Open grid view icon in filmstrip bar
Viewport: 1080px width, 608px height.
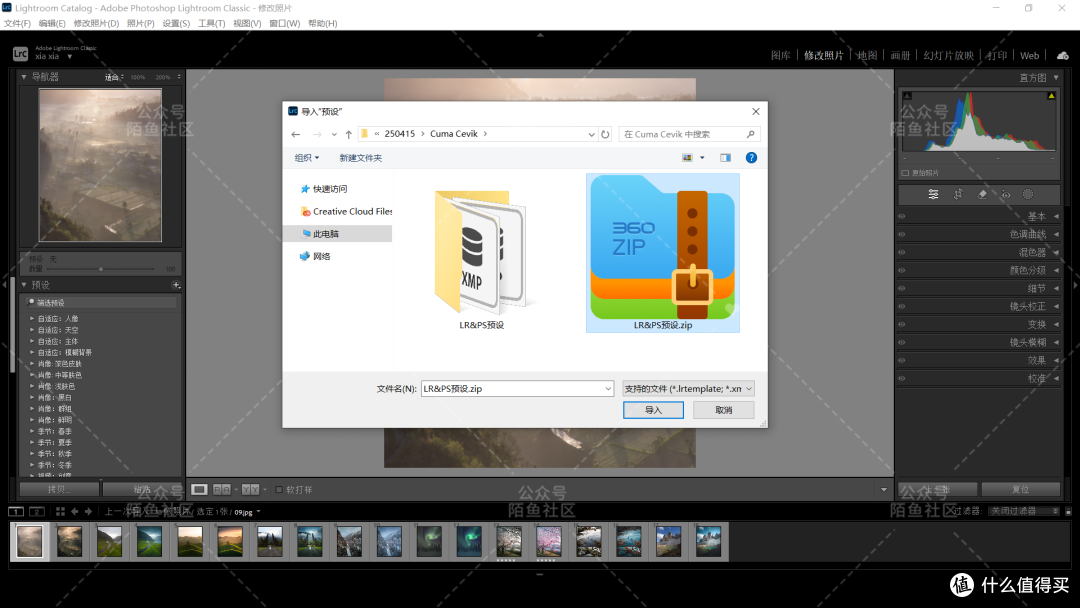tap(61, 512)
